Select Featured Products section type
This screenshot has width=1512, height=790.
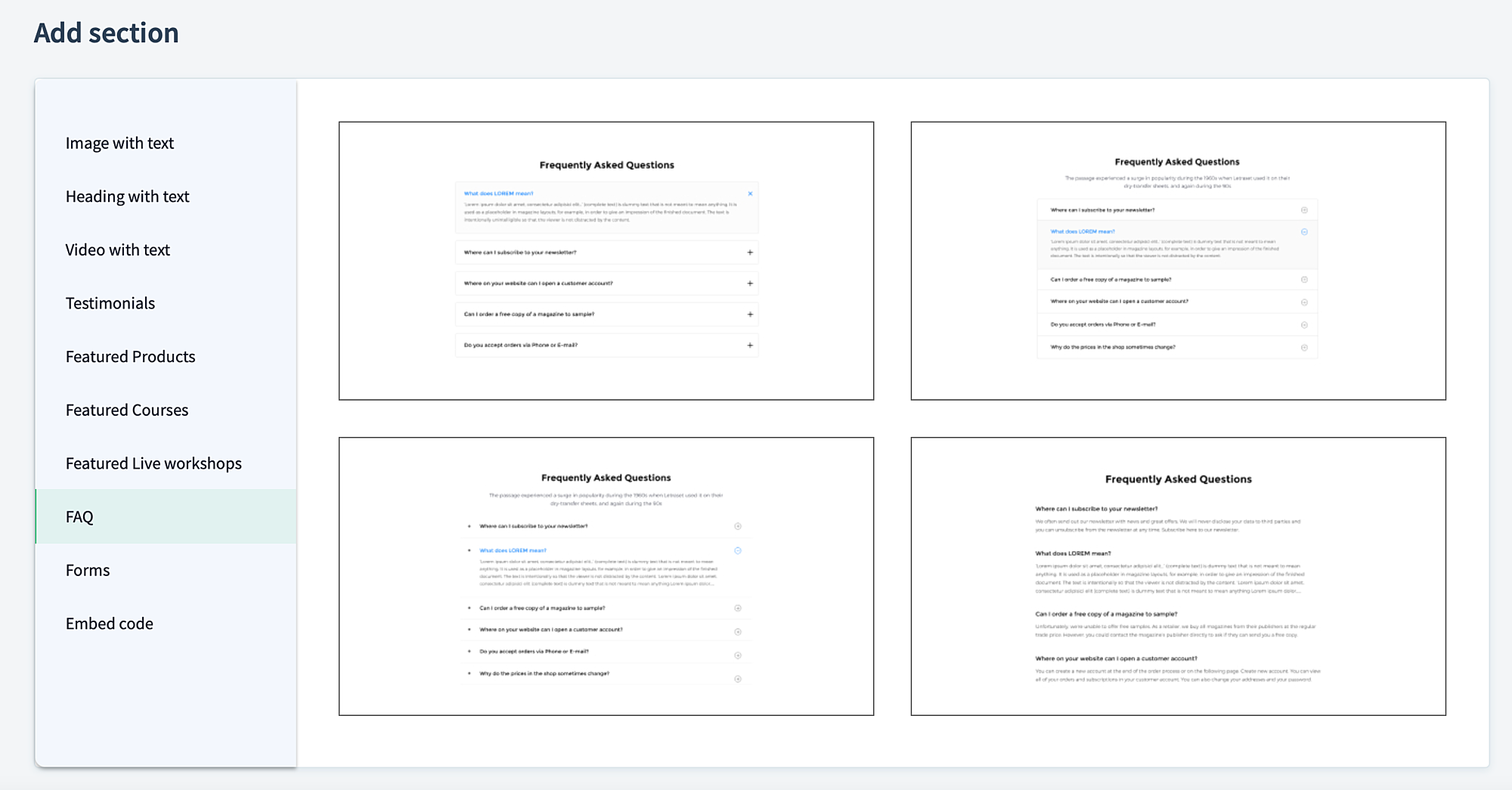130,357
